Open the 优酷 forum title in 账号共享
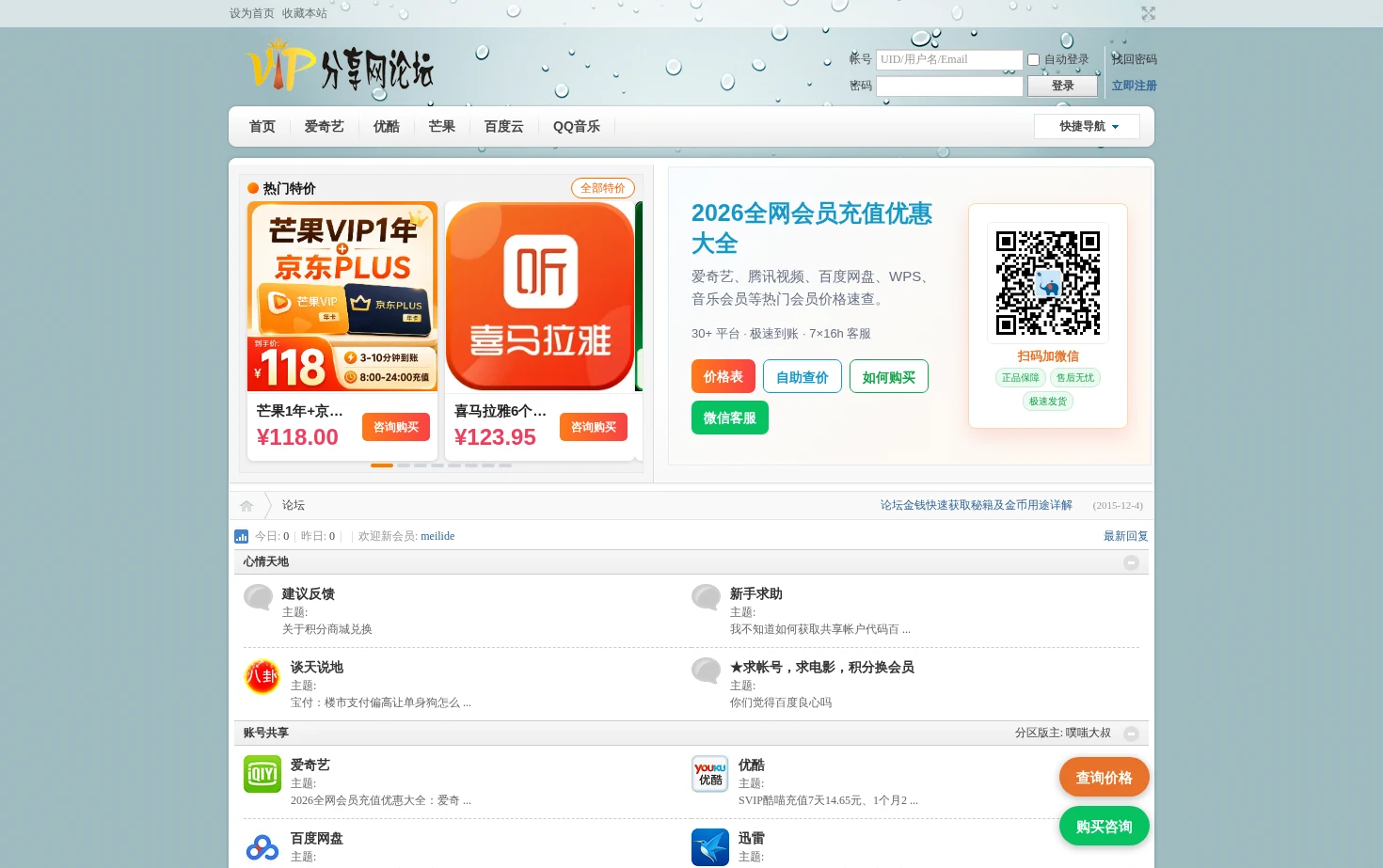The image size is (1383, 868). click(x=751, y=765)
